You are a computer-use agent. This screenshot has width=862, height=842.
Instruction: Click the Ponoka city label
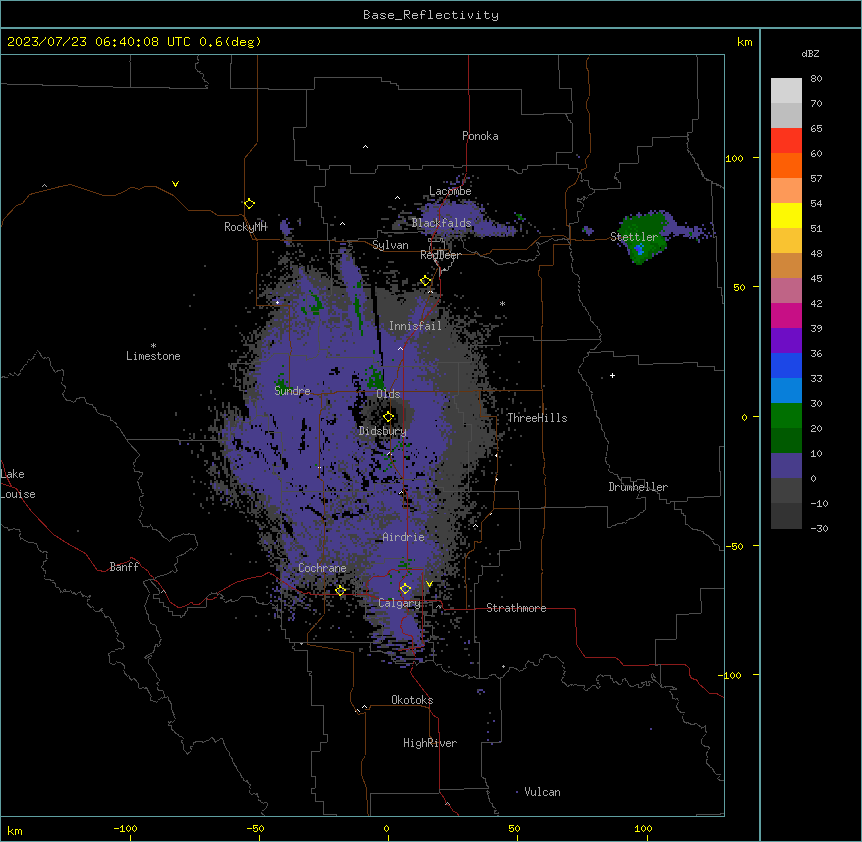[480, 136]
